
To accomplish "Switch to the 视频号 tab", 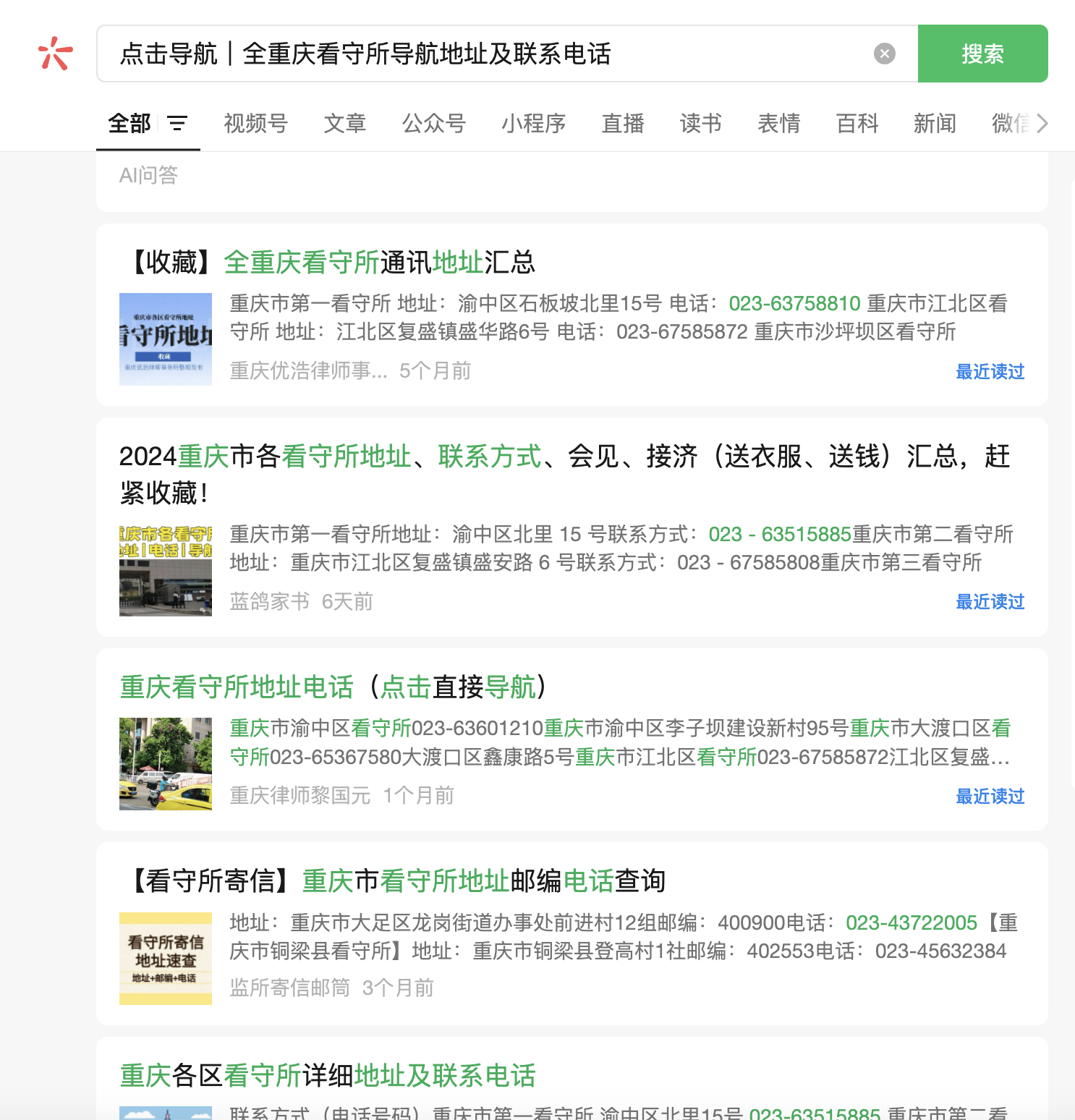I will pos(255,123).
